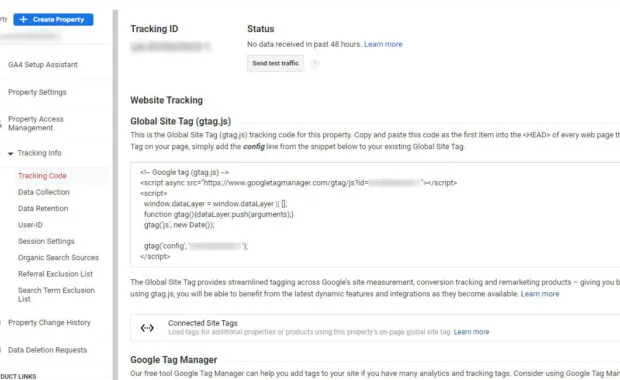The height and width of the screenshot is (380, 620).
Task: Click inside the gtag.js code snippet box
Action: pyautogui.click(x=375, y=214)
